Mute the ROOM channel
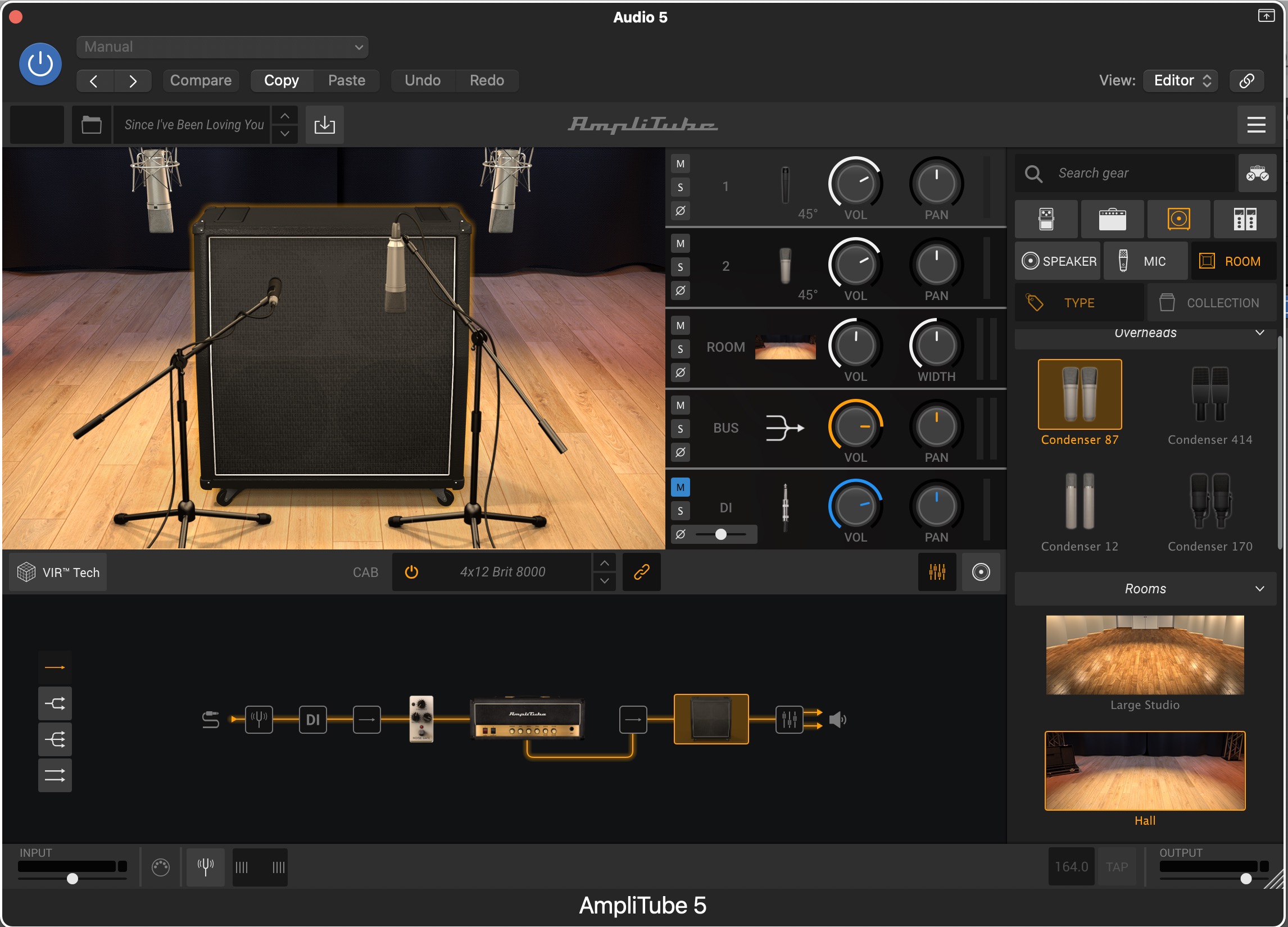 (681, 325)
